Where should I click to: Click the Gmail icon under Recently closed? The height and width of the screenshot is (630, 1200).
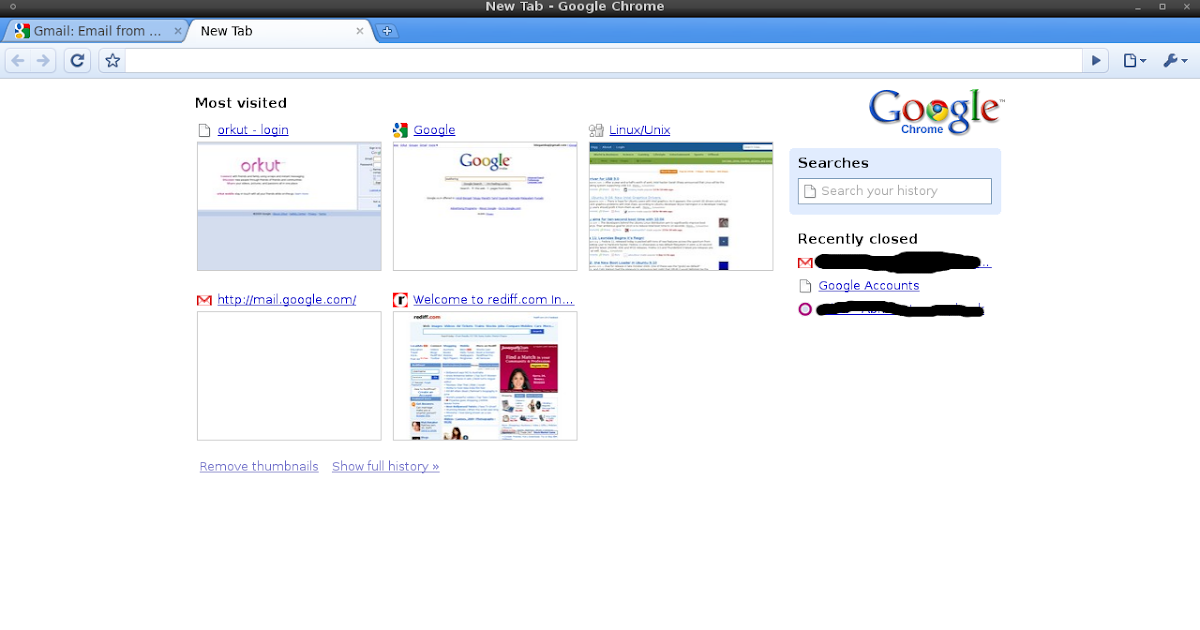805,263
